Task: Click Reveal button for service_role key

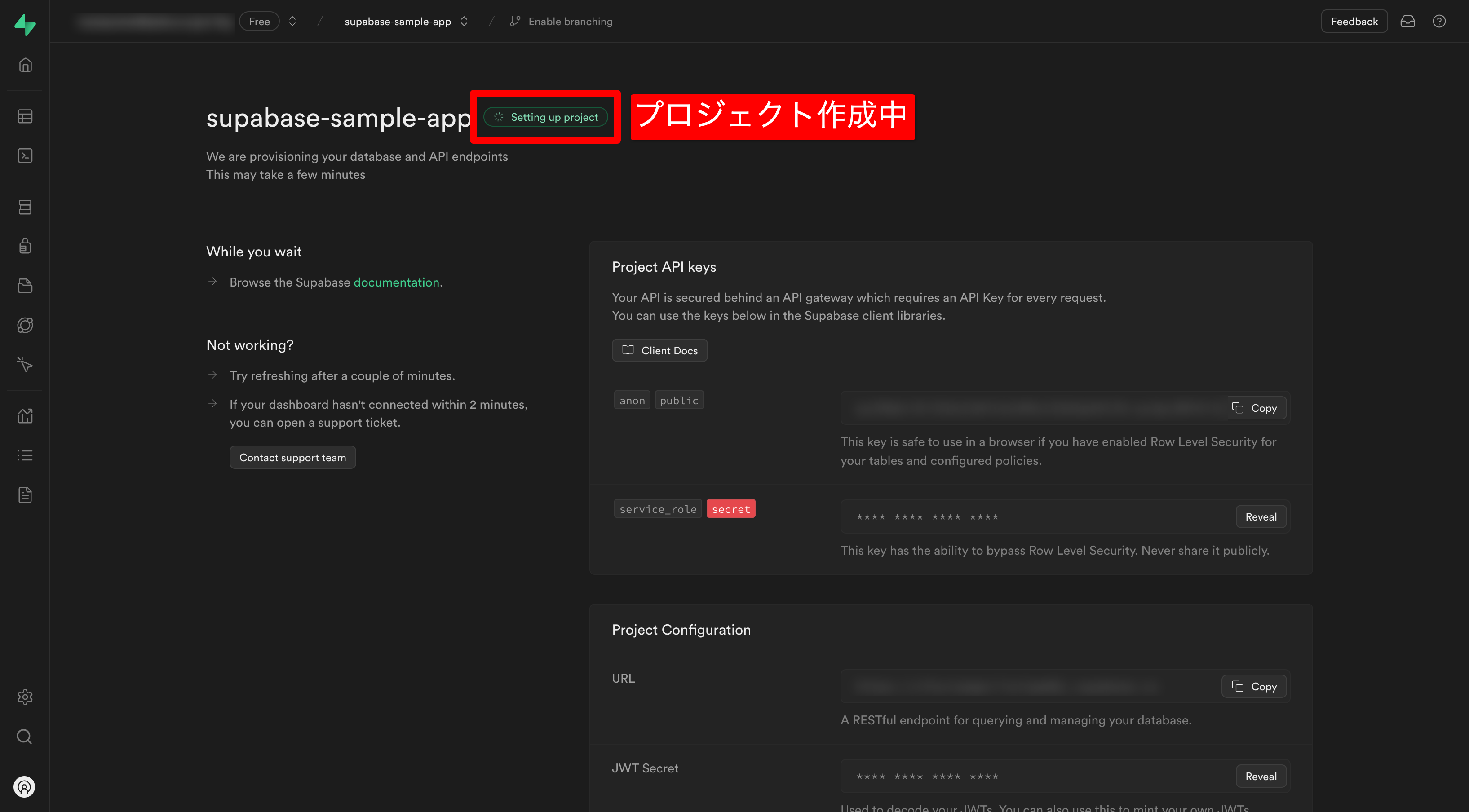Action: click(x=1260, y=517)
